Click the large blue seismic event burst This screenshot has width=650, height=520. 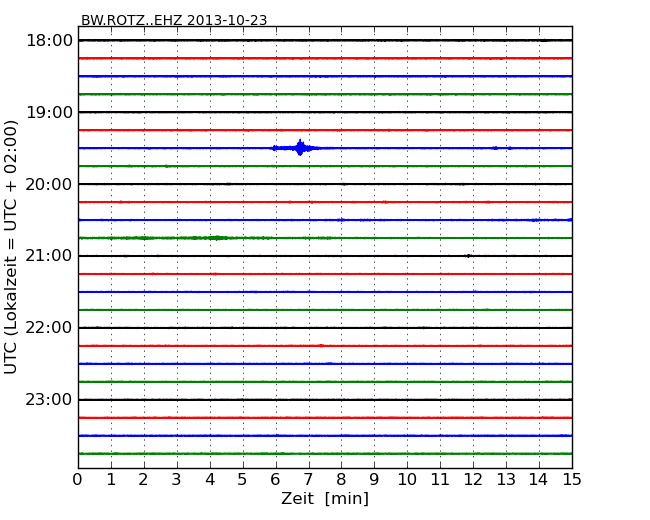tap(299, 148)
